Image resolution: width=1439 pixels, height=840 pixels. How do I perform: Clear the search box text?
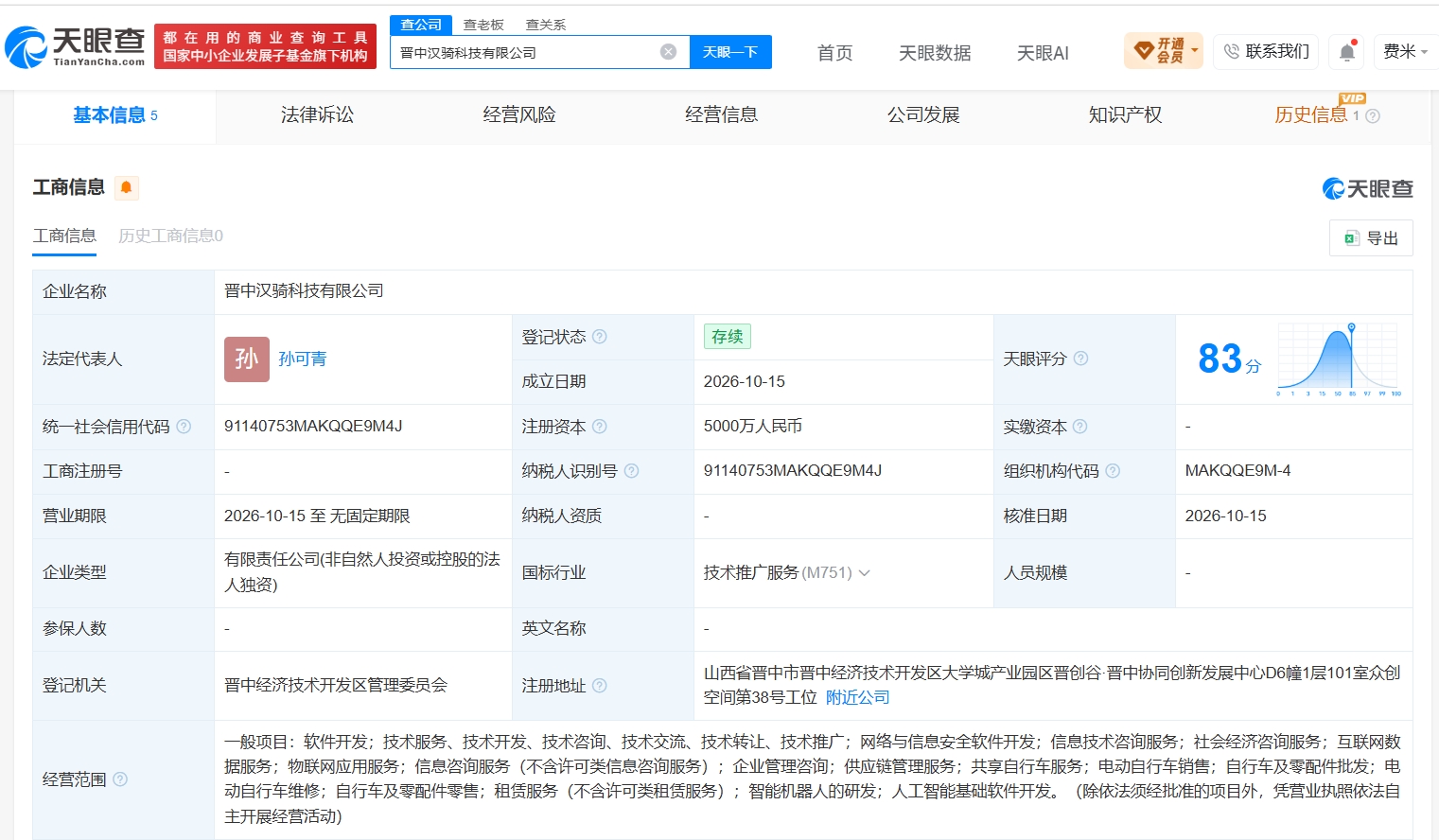[668, 52]
